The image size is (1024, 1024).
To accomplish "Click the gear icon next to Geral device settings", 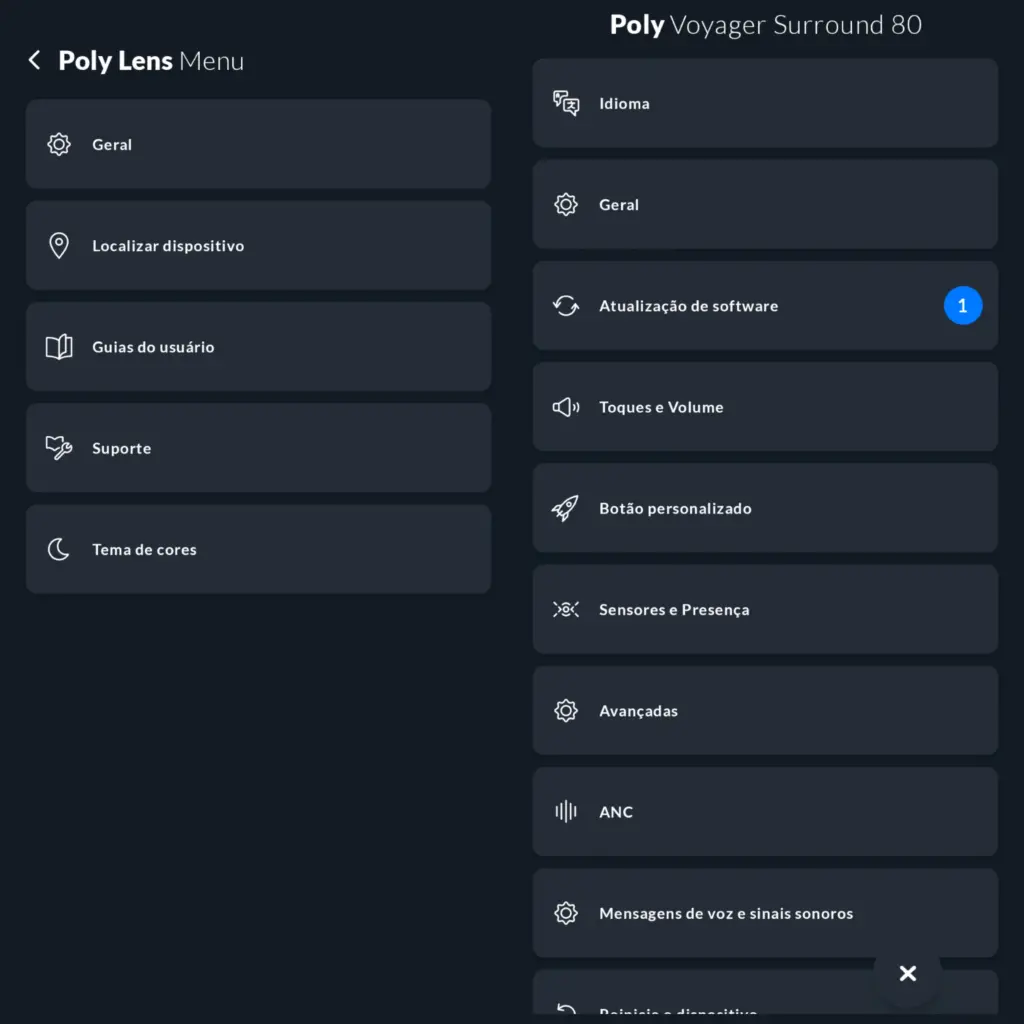I will [x=566, y=204].
